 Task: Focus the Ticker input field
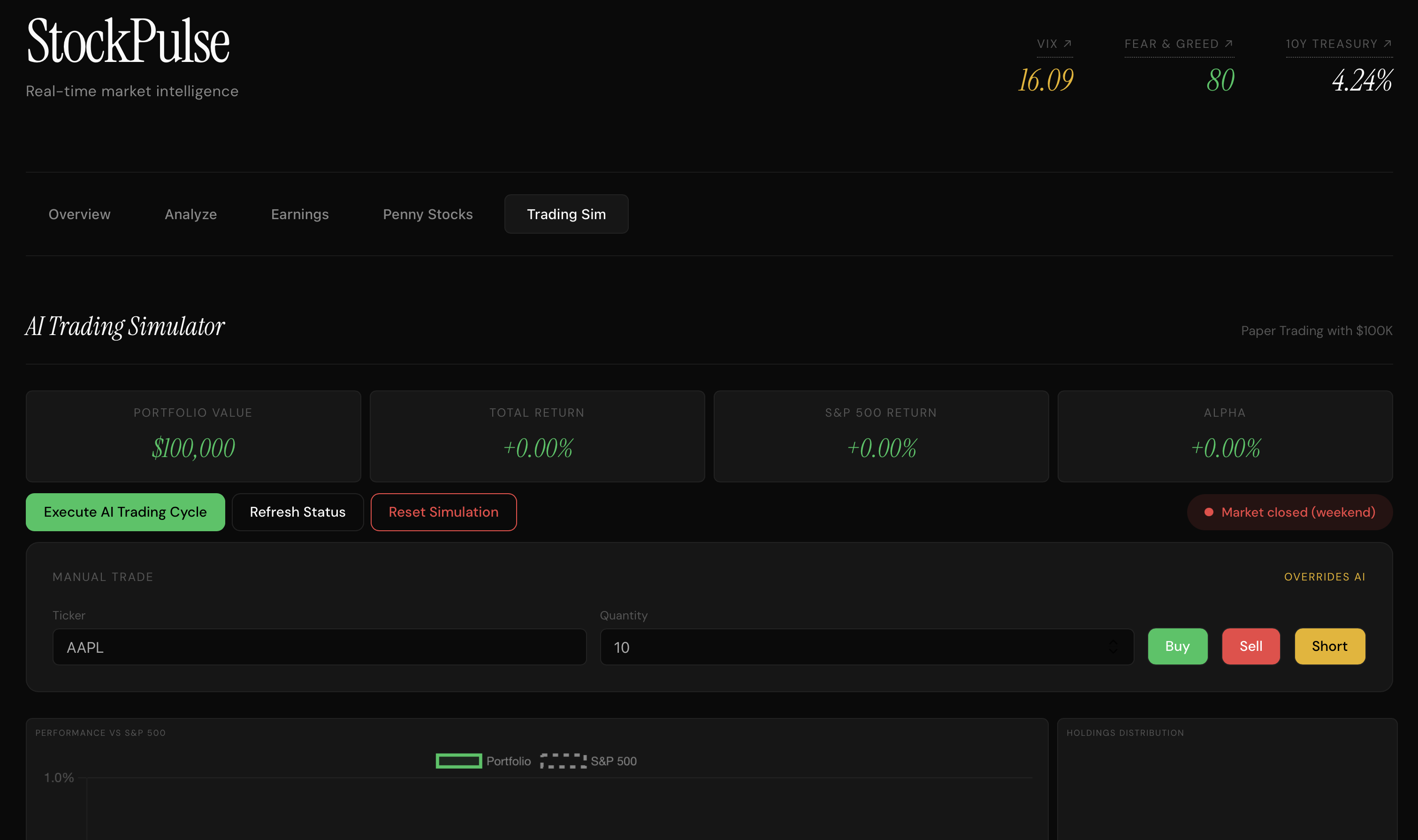point(319,647)
